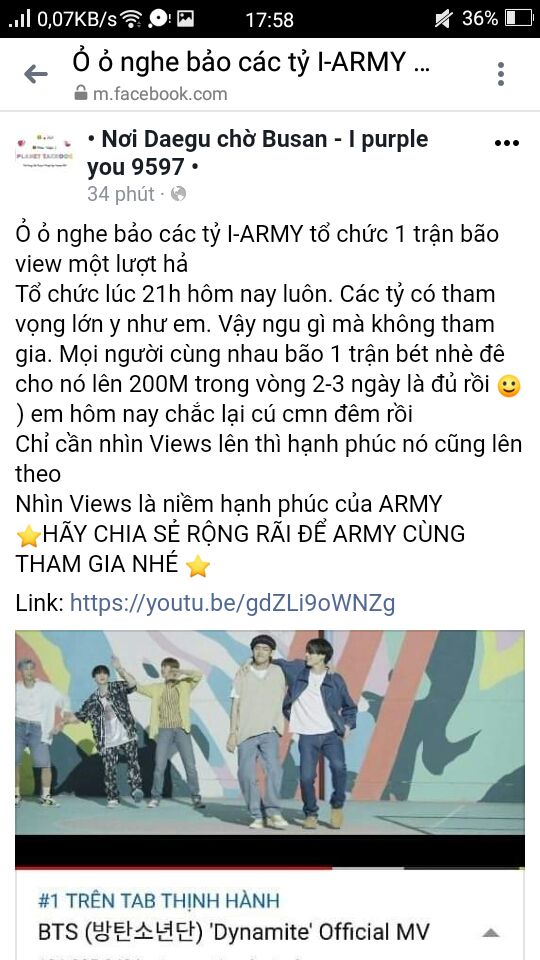Tap the public globe privacy icon
The width and height of the screenshot is (540, 960).
coord(178,195)
